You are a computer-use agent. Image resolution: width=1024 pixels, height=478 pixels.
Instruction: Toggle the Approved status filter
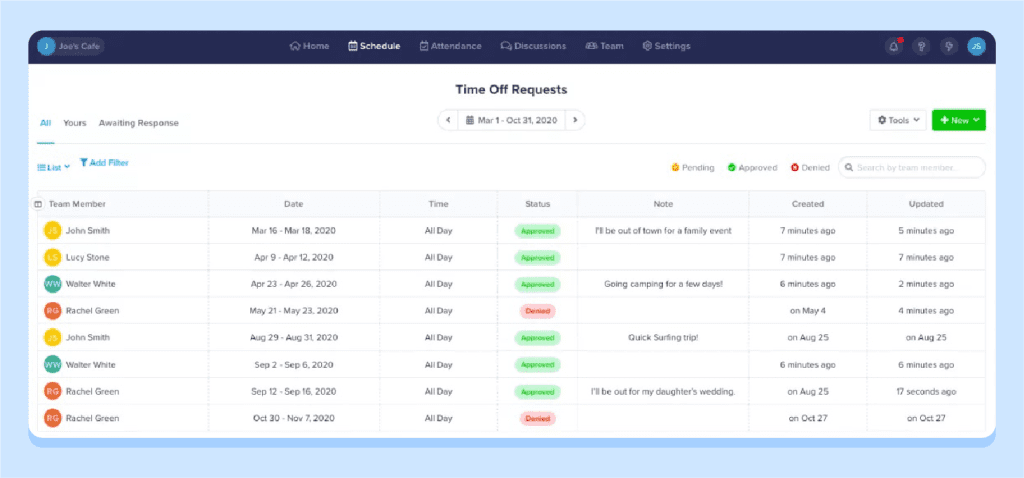752,168
